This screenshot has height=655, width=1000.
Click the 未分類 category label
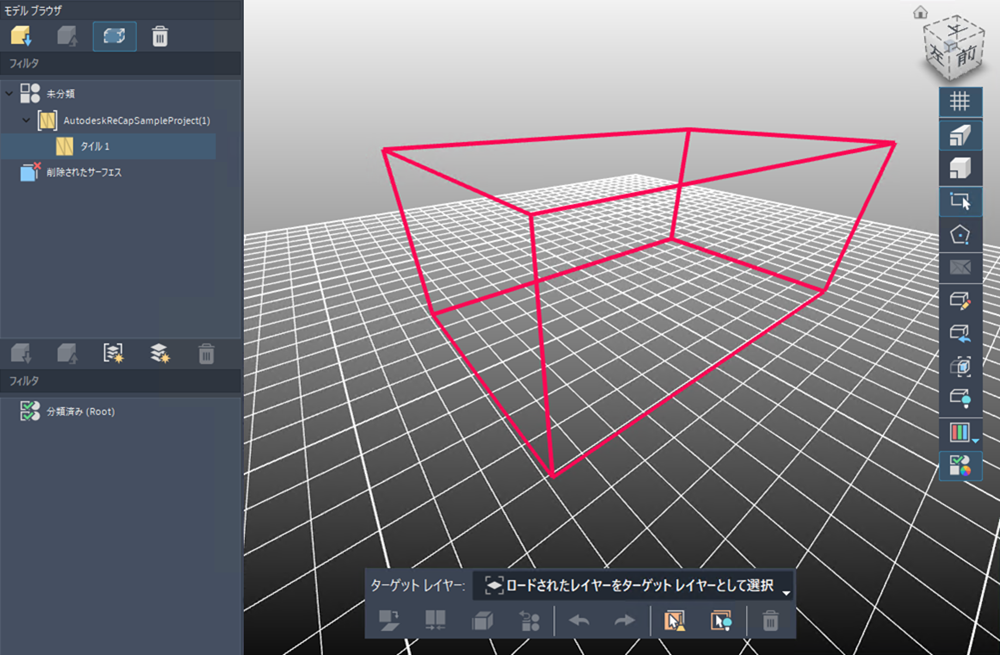tap(61, 94)
